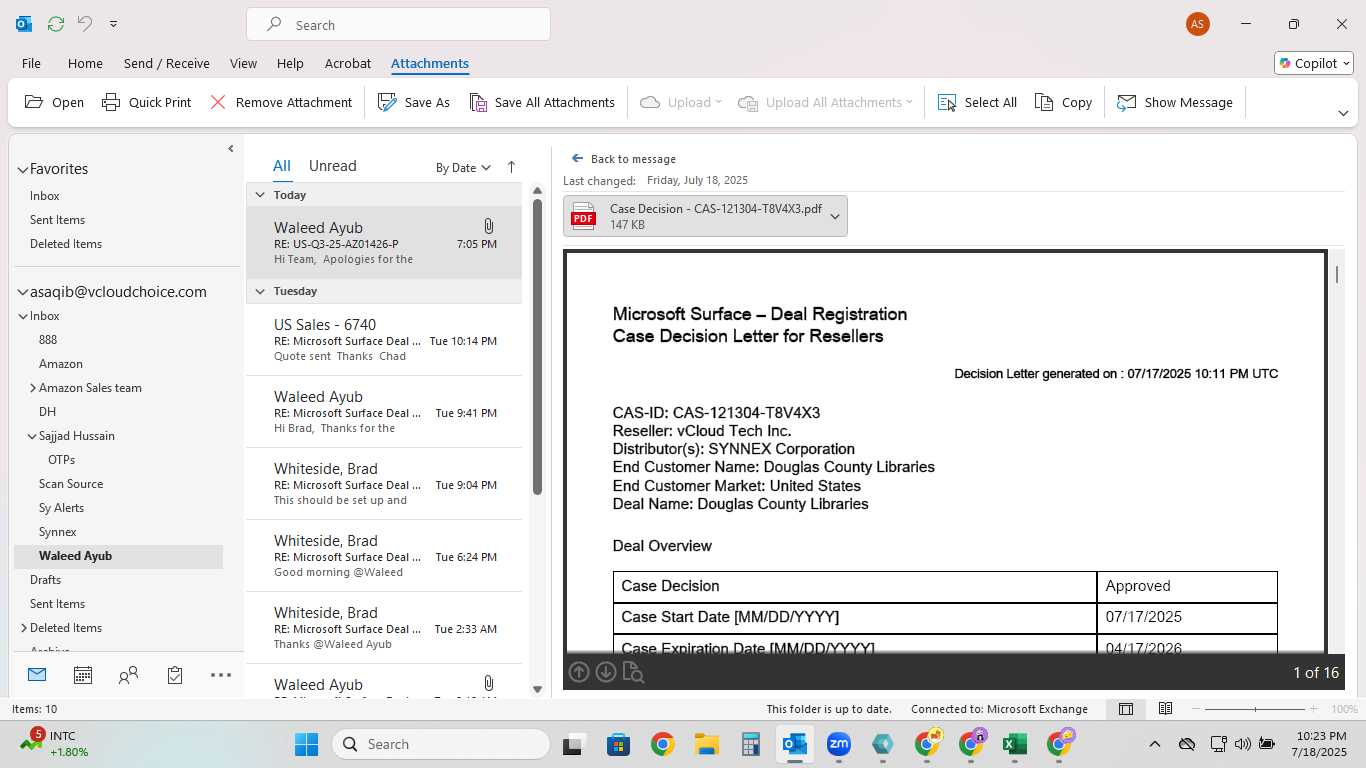Open the OTPs folder
Image resolution: width=1366 pixels, height=768 pixels.
point(61,460)
